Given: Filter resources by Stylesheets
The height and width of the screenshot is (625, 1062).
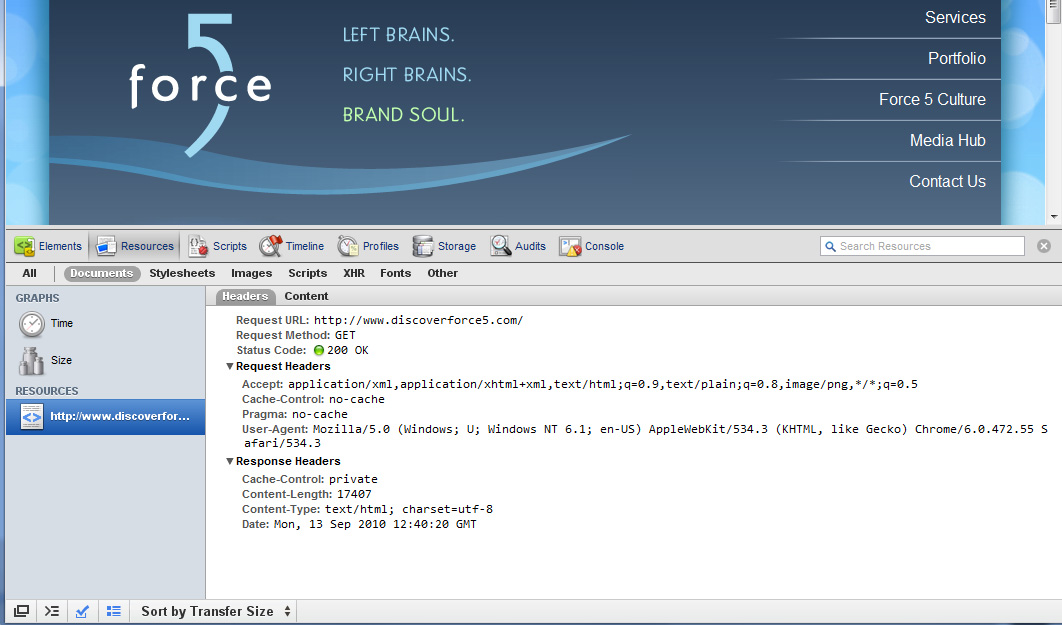Looking at the screenshot, I should 182,274.
